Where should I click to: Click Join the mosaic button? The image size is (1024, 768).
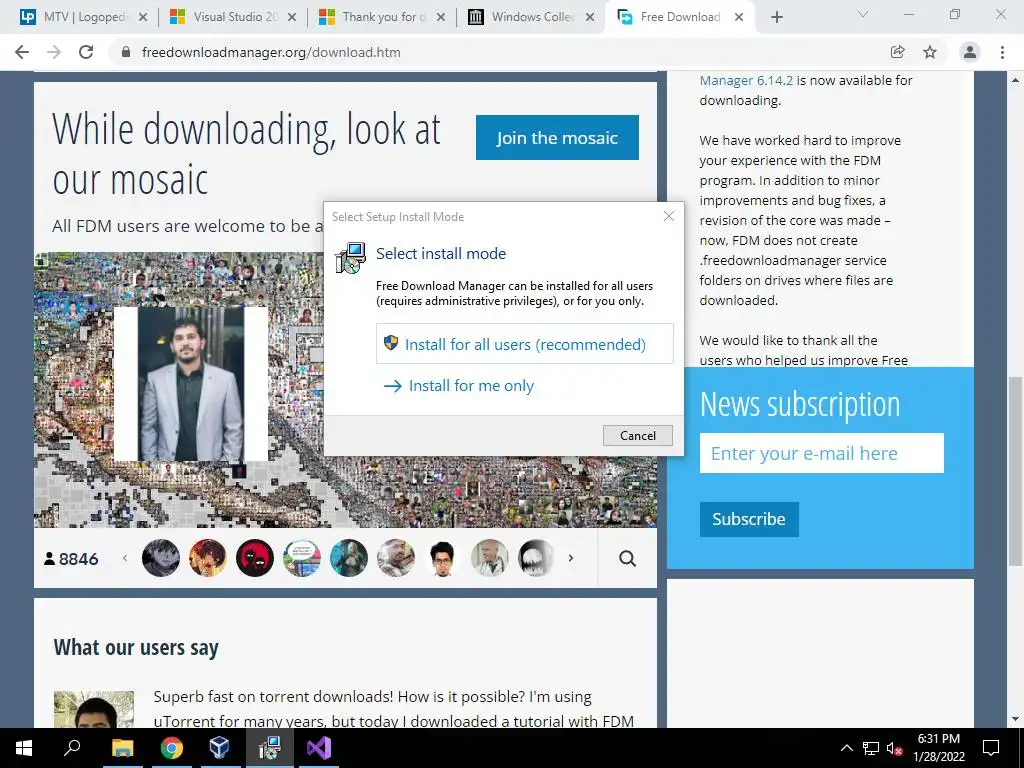[x=557, y=137]
